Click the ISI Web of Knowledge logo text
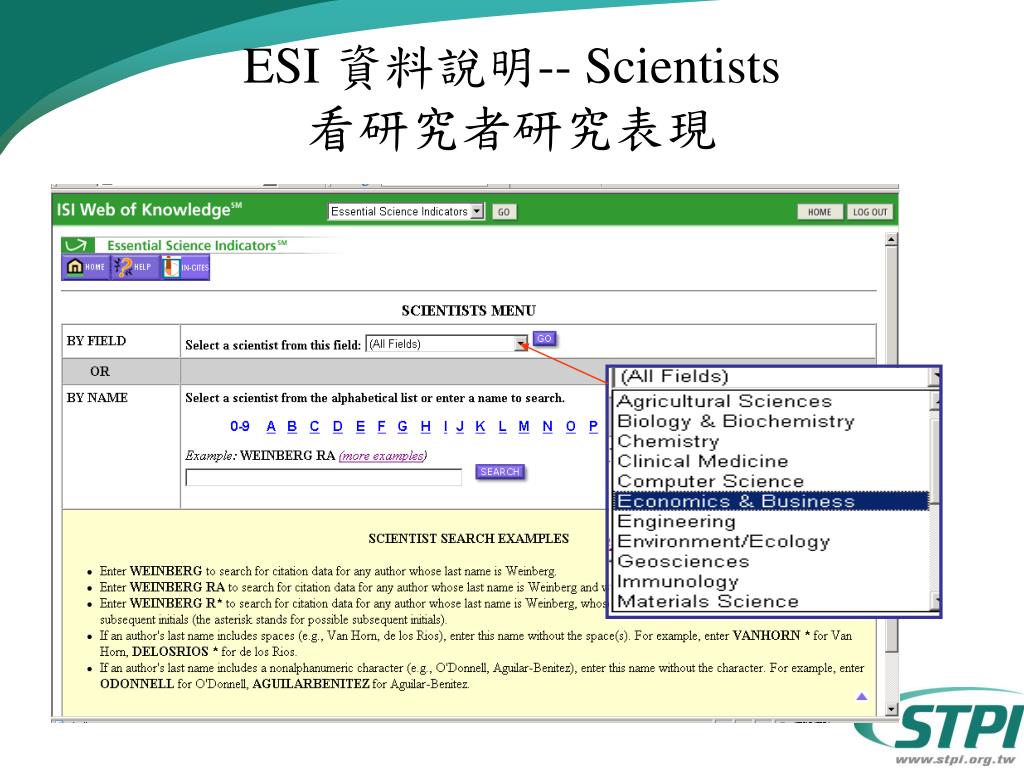 (x=149, y=210)
